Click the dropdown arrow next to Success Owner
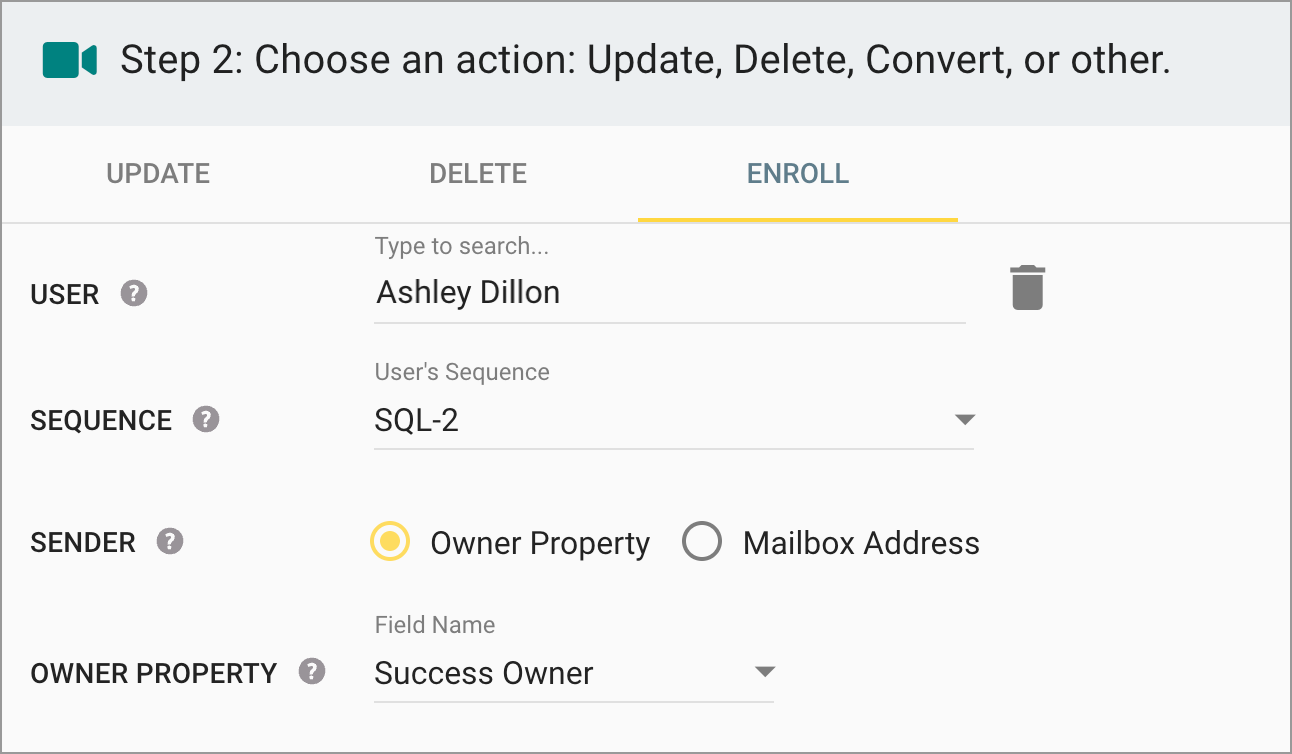 point(766,672)
